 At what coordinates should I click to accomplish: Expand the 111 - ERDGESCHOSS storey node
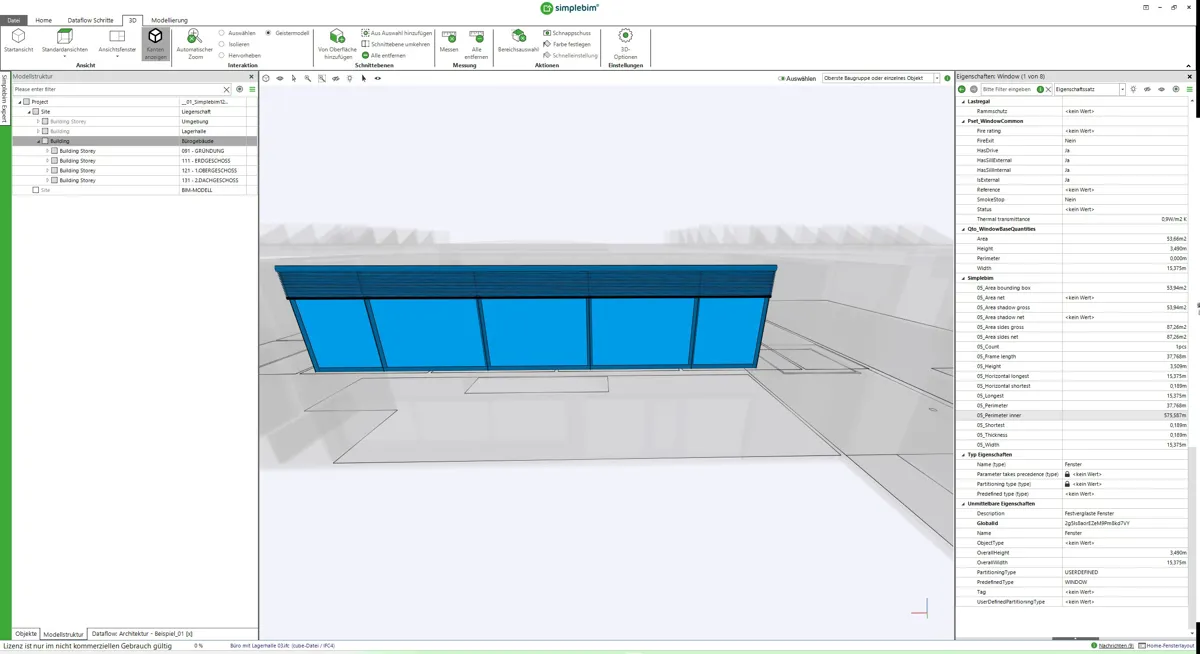click(x=47, y=161)
